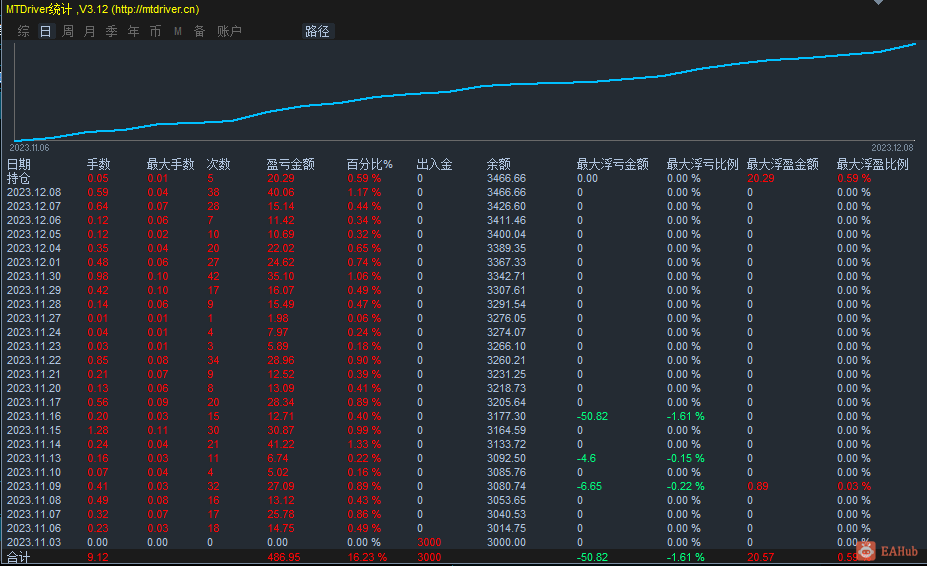Select the 2023.11.16 row date
Screen dimensions: 927x566
[x=34, y=416]
